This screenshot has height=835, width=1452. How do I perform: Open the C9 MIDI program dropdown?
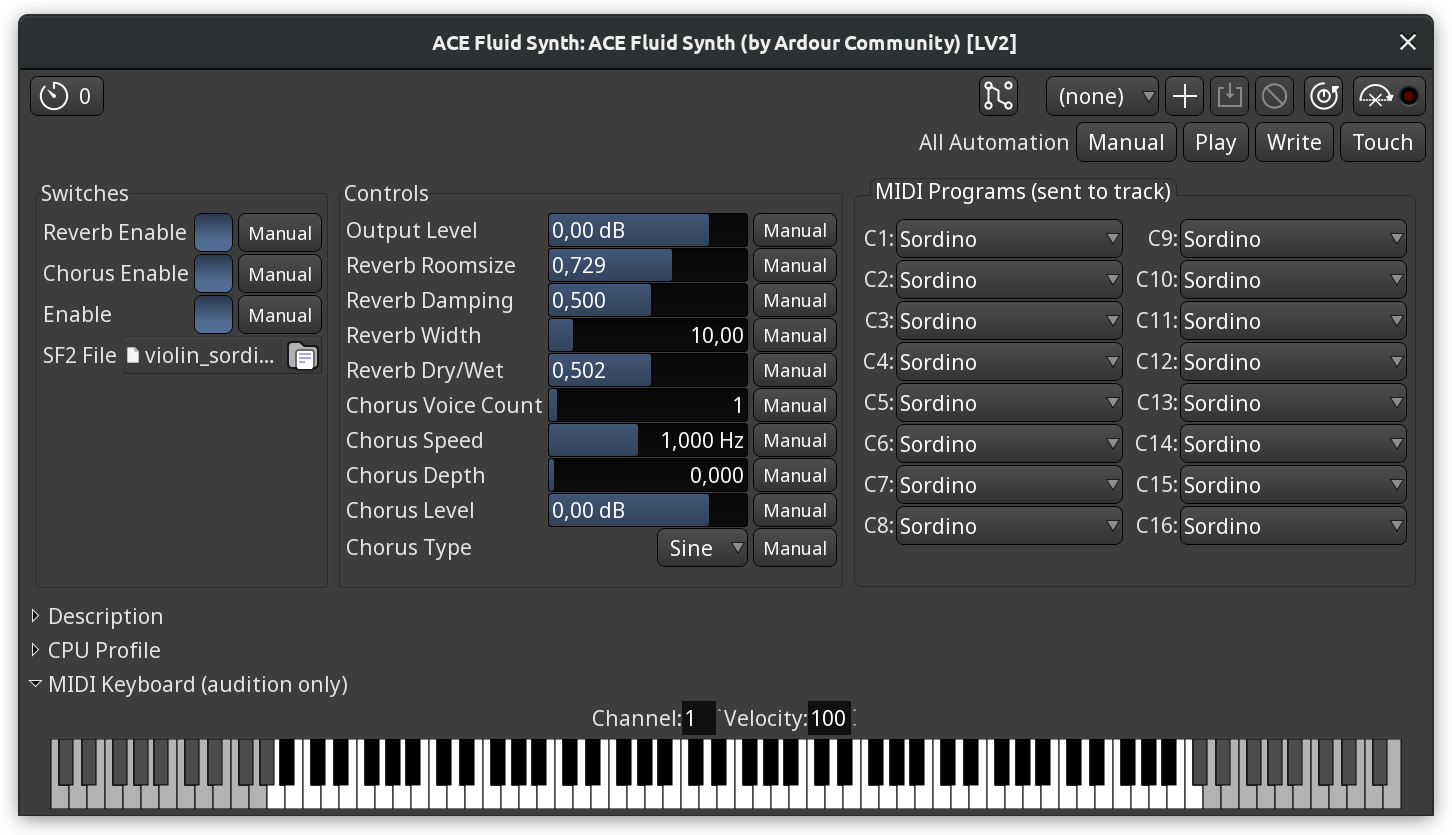[1293, 239]
